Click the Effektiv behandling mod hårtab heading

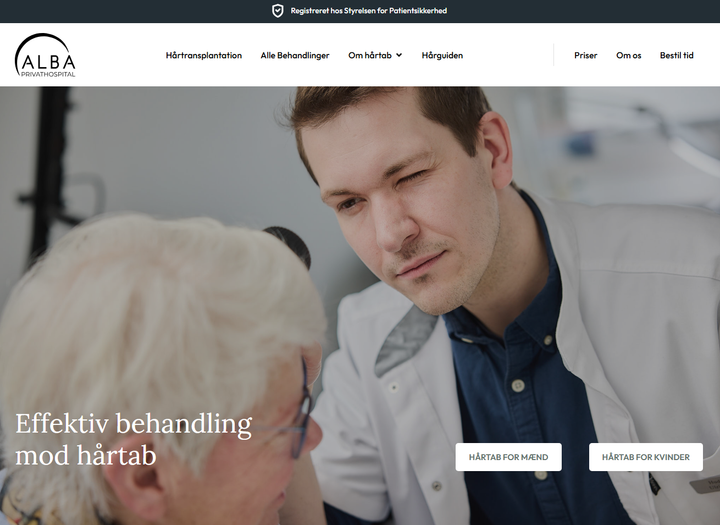[x=134, y=439]
